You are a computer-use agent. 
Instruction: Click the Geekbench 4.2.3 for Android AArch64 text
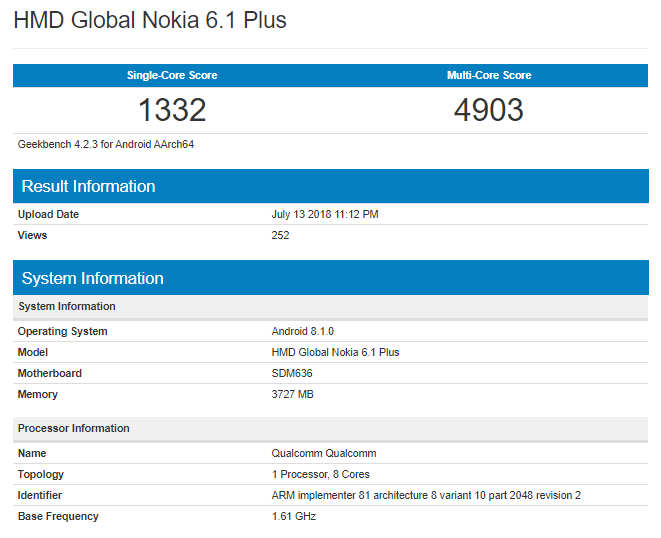point(106,144)
